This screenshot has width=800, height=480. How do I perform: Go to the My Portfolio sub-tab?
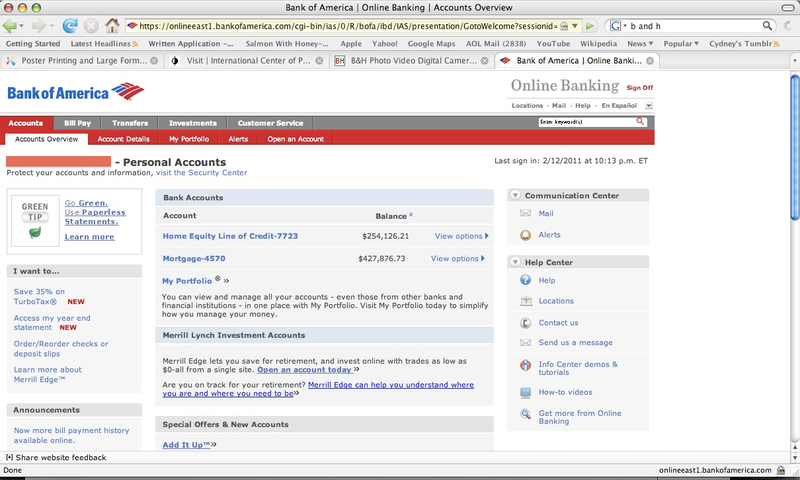tap(189, 139)
